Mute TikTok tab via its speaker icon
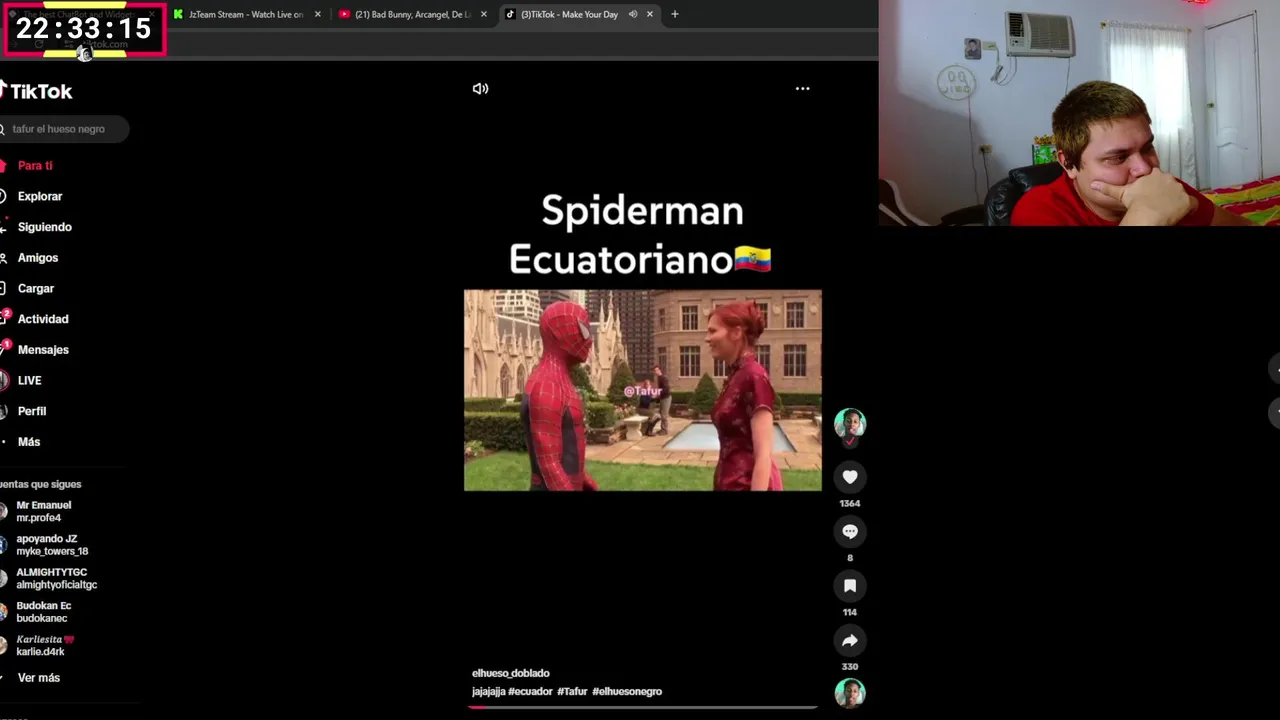The image size is (1280, 720). pyautogui.click(x=633, y=14)
